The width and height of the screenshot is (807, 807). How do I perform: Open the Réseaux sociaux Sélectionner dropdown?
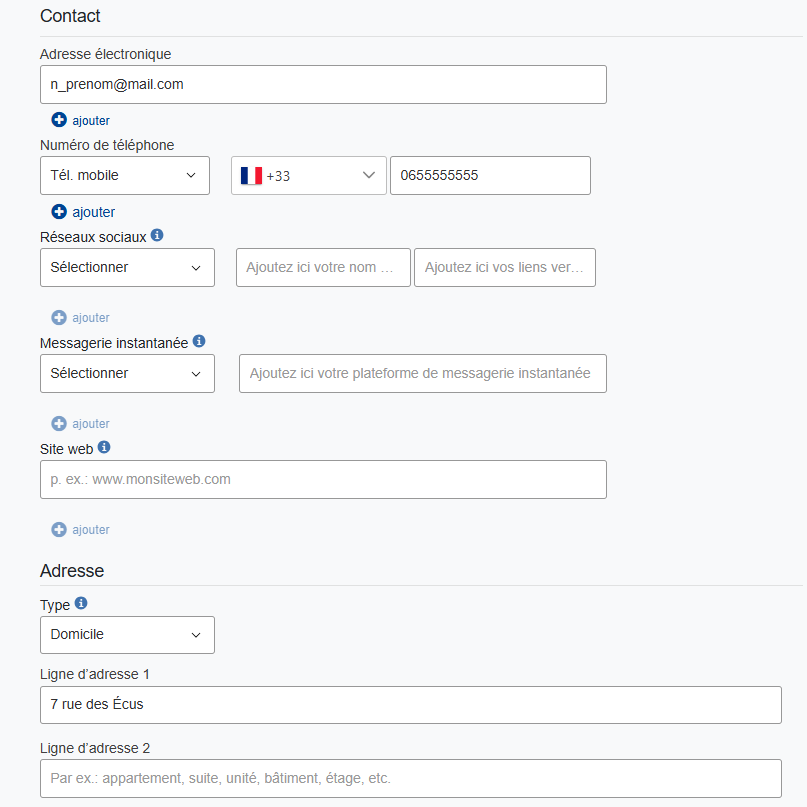click(127, 268)
